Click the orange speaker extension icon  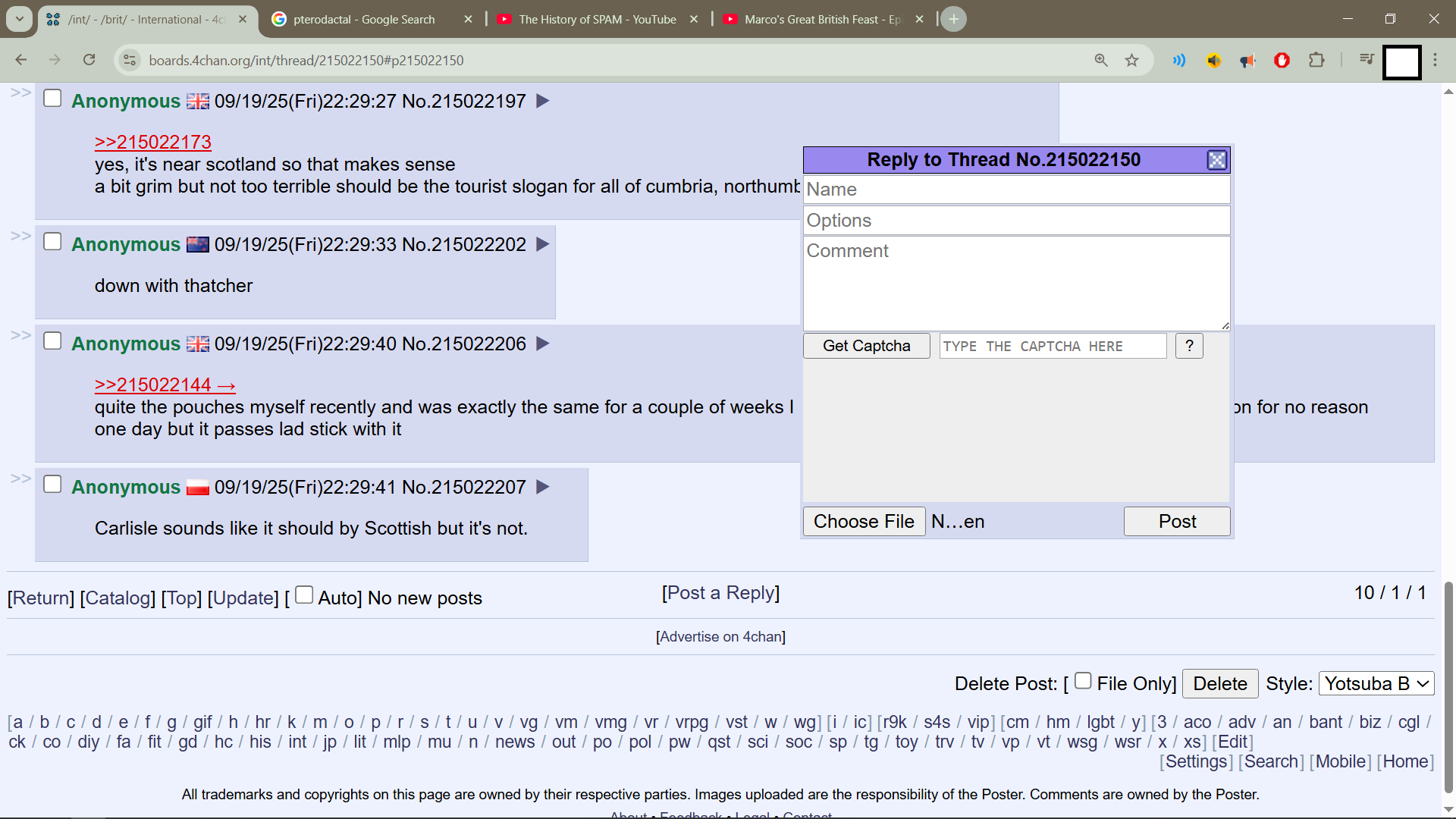(x=1213, y=60)
